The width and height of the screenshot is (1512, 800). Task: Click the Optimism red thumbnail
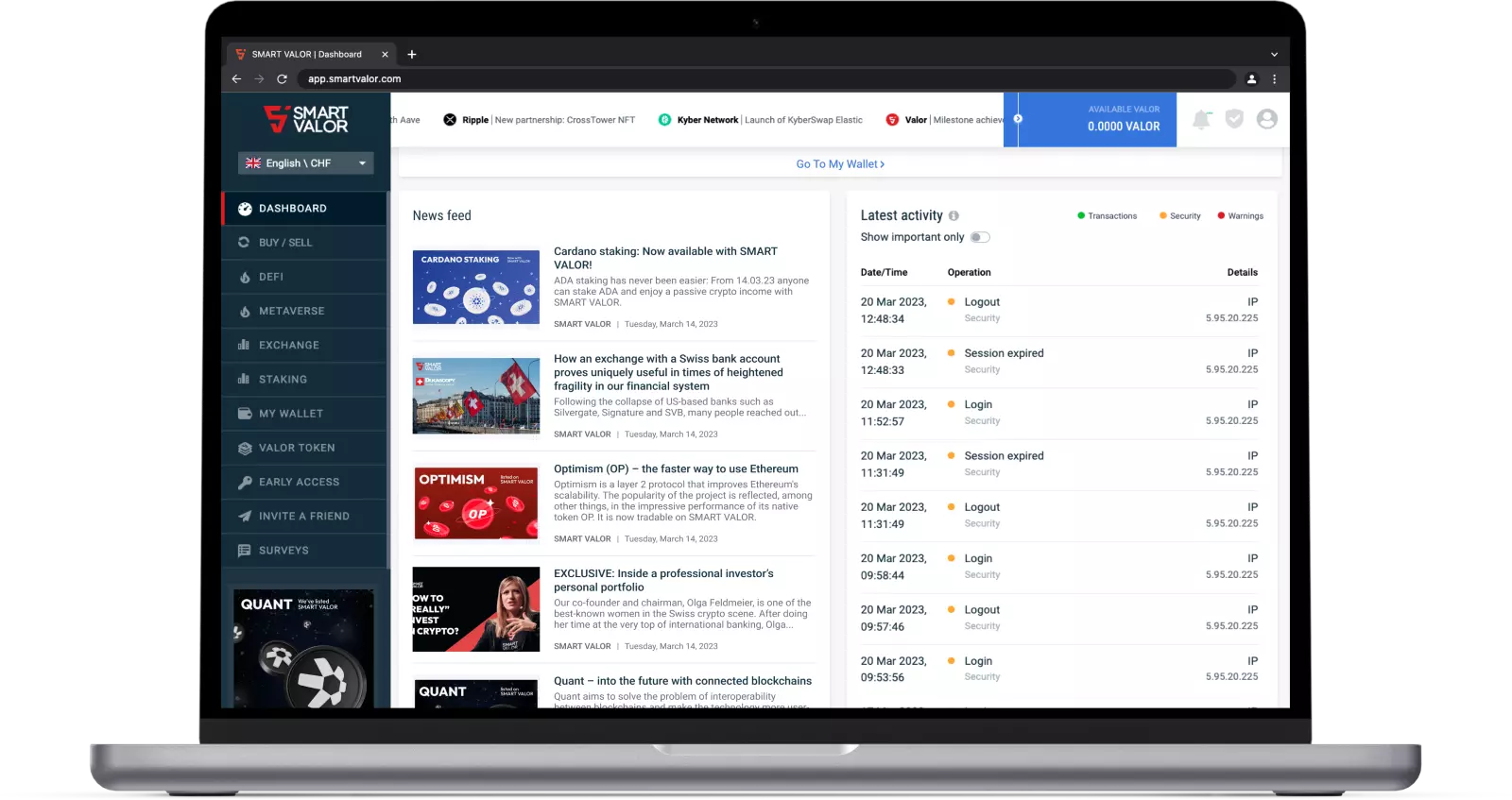coord(476,503)
